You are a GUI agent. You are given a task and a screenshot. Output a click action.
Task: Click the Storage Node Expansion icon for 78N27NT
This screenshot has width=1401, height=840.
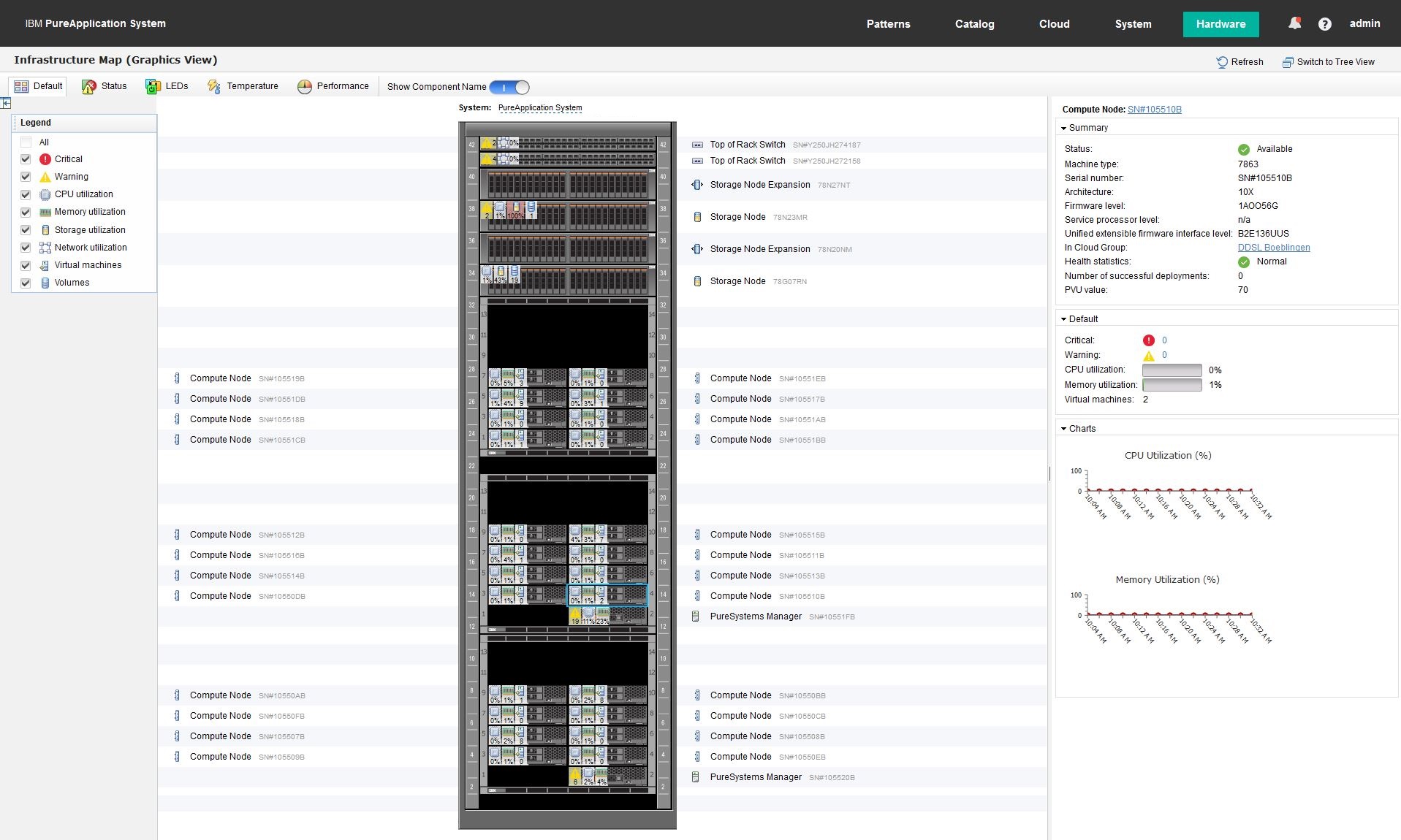pos(697,184)
